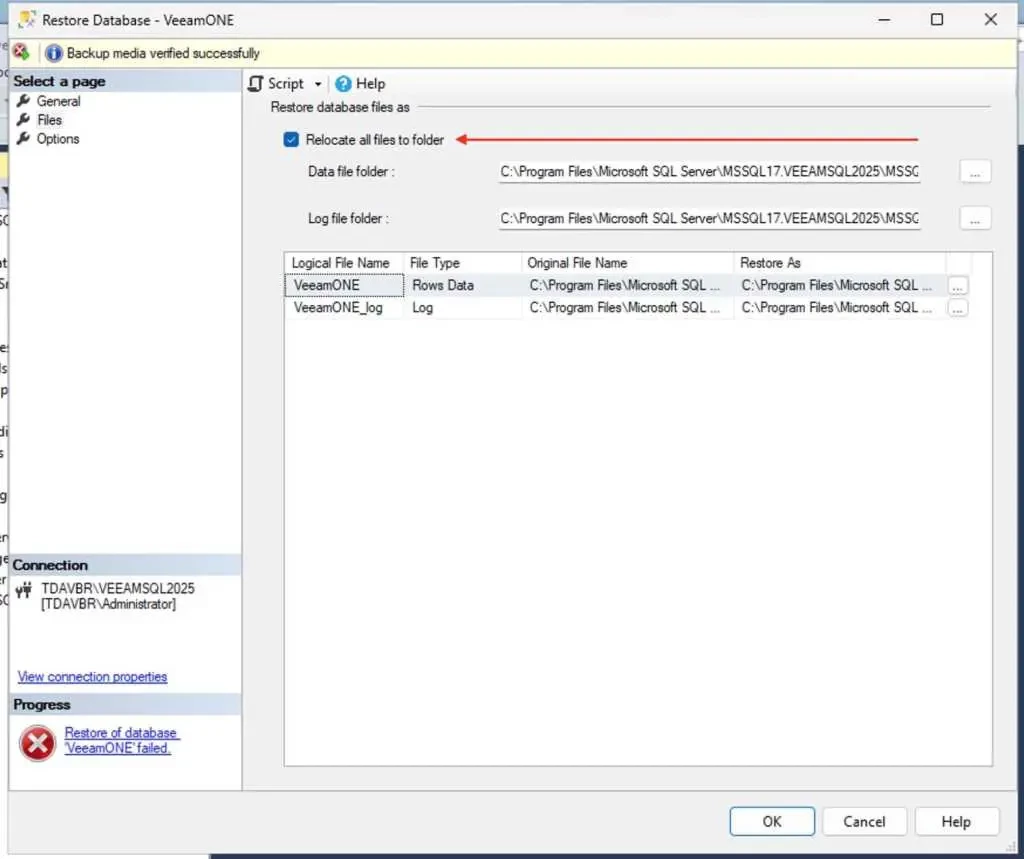Click Restore As path for VeeamONE row
Viewport: 1024px width, 859px height.
click(x=840, y=285)
